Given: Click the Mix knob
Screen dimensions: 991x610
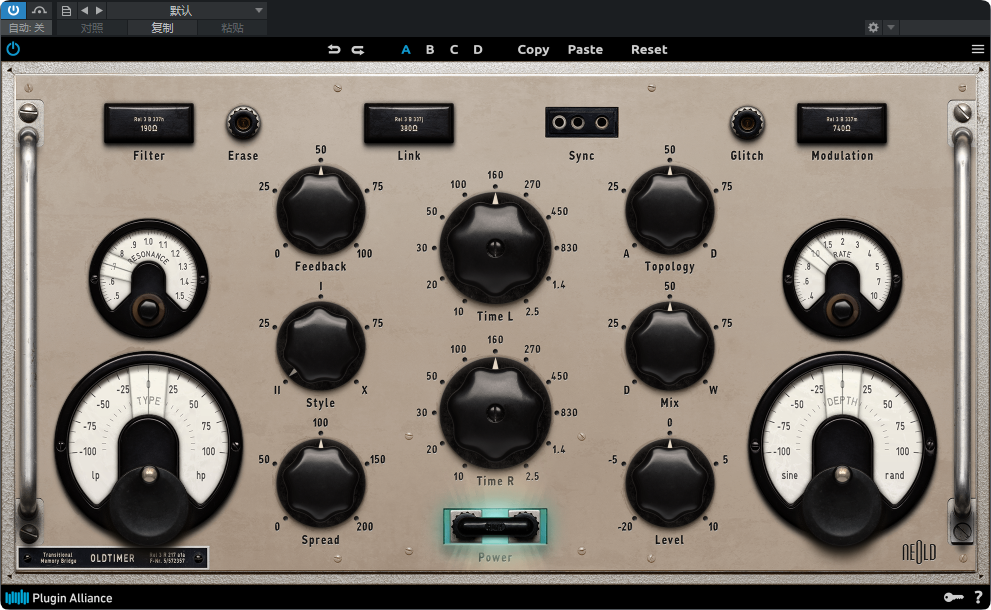Looking at the screenshot, I should [670, 346].
